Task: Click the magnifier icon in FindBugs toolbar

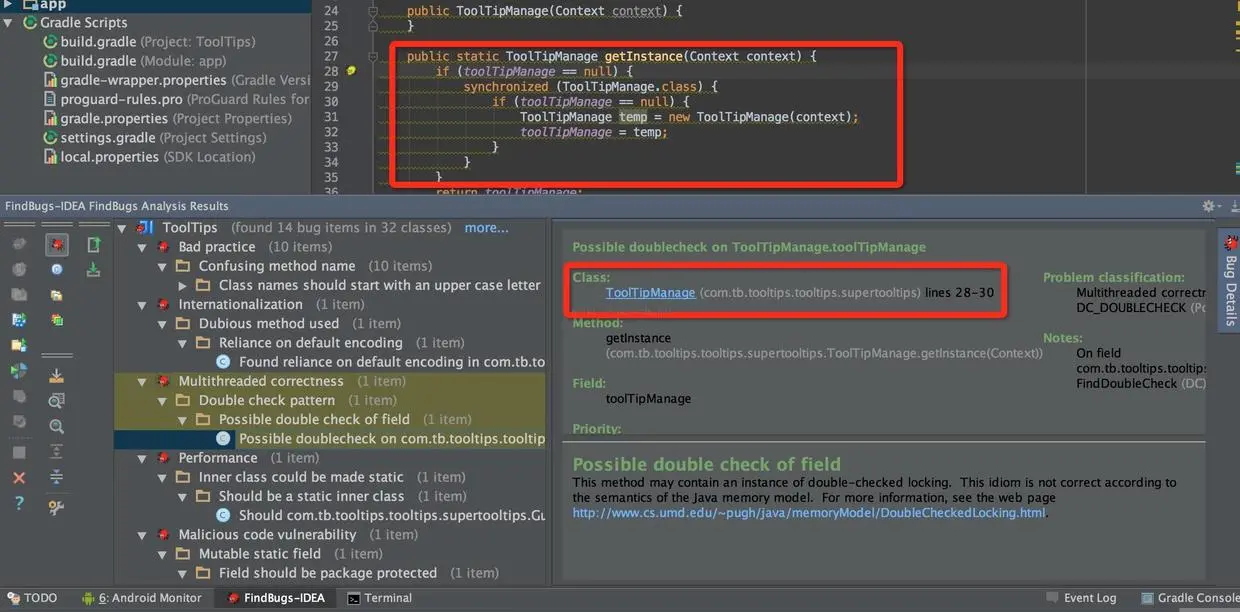Action: pyautogui.click(x=57, y=426)
